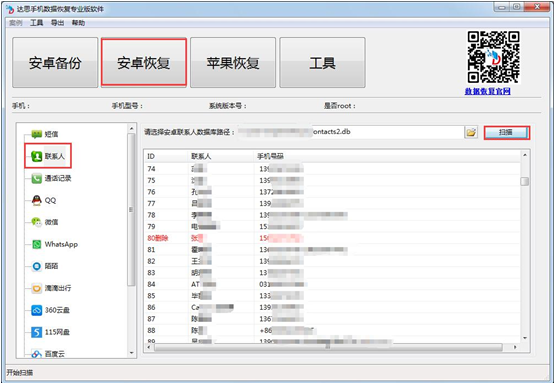554x383 pixels.
Task: Click the 安卓恢复 button
Action: coord(144,63)
